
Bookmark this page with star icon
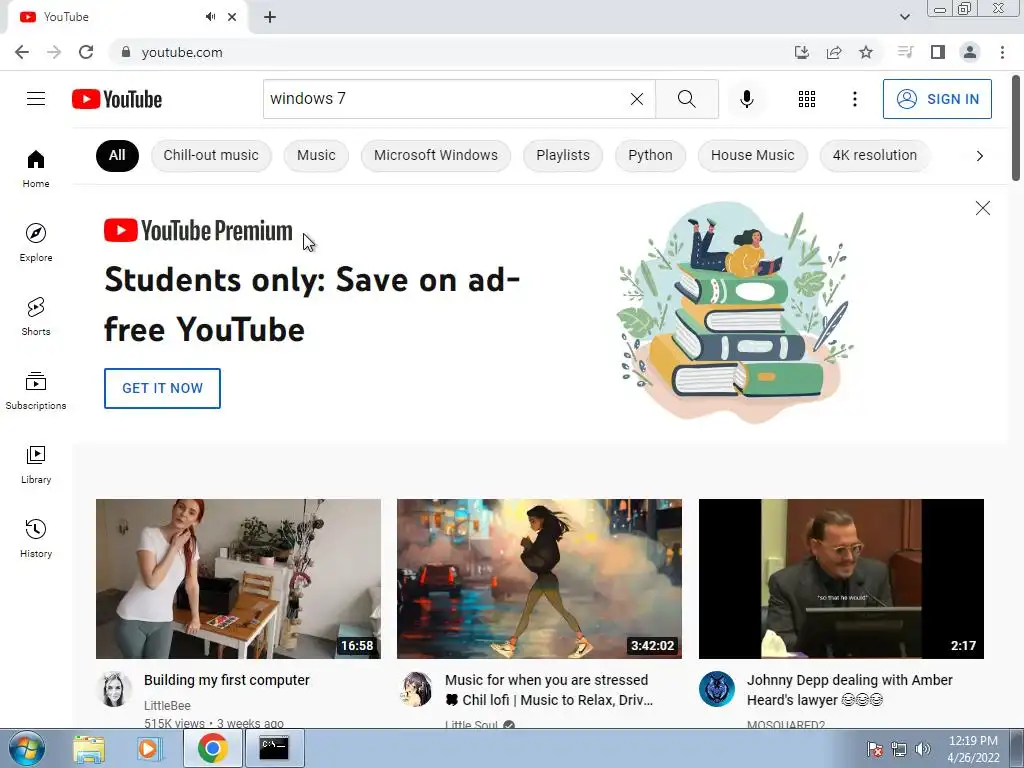click(x=865, y=52)
